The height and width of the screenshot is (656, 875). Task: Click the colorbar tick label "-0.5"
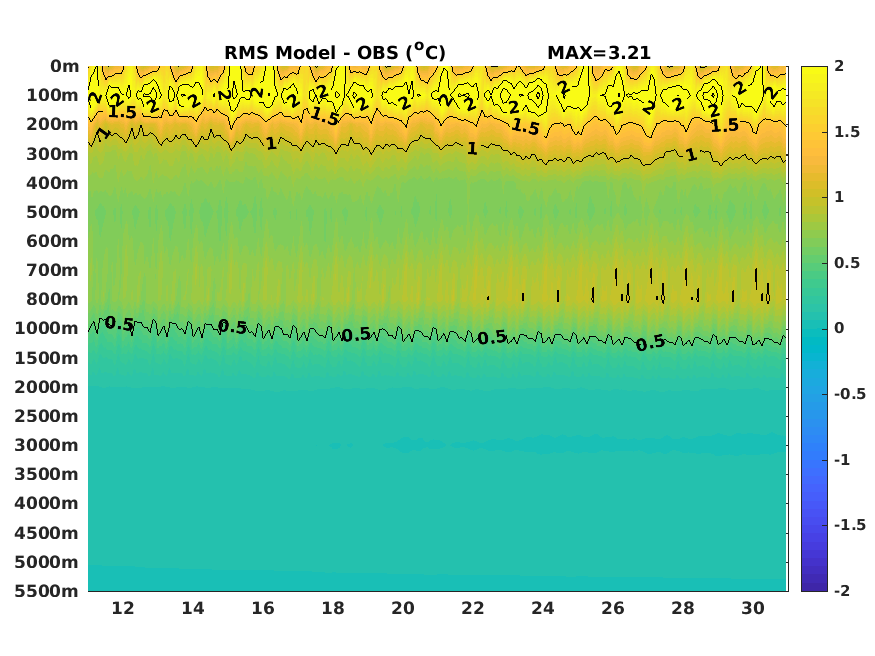tap(850, 394)
